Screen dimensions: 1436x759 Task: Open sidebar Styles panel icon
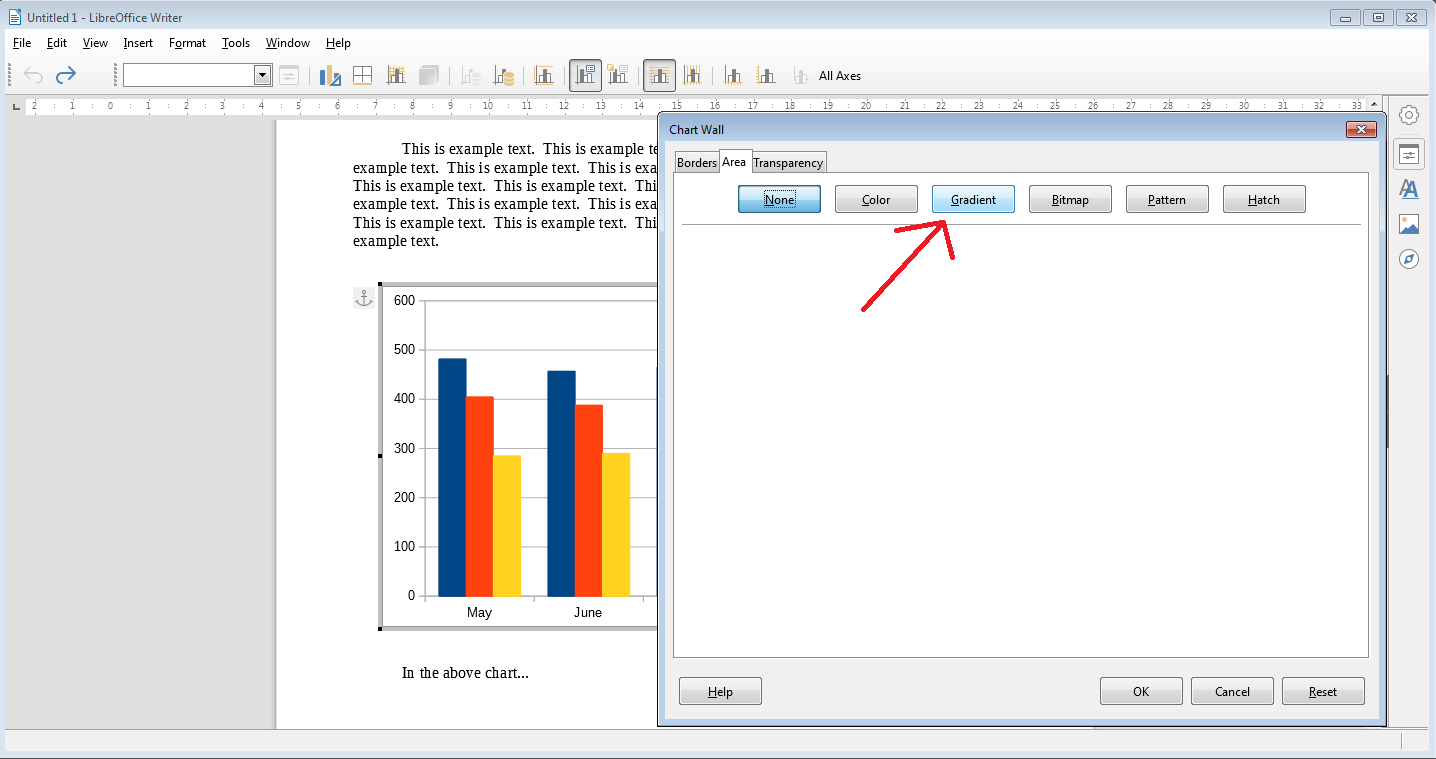(x=1409, y=189)
